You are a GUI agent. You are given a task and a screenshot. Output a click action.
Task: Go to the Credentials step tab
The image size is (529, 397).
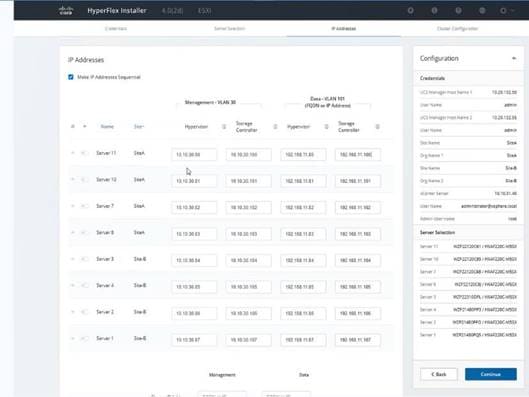(116, 29)
